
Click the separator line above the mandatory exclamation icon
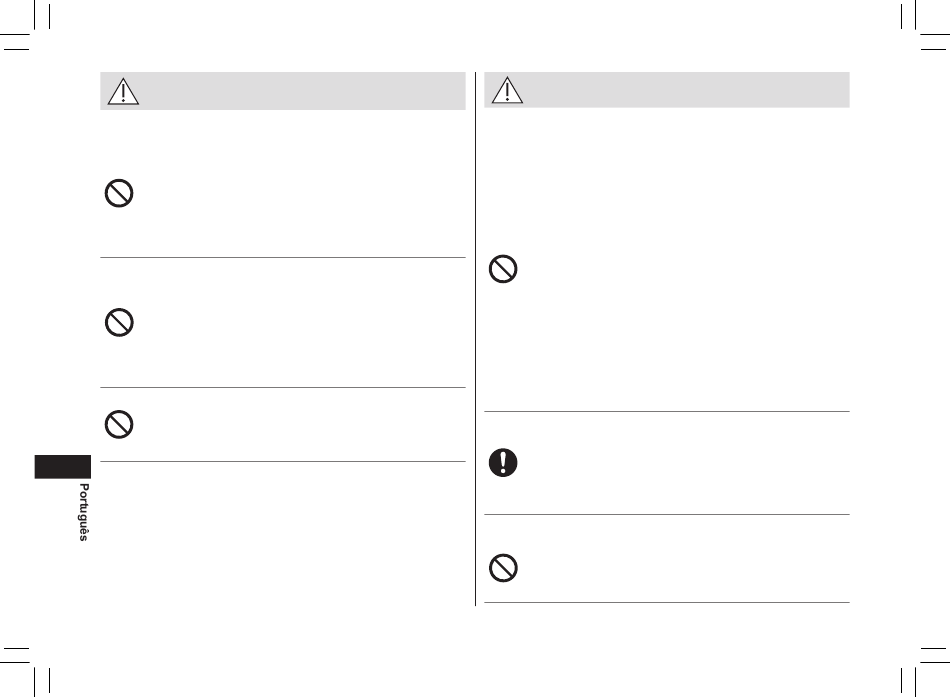667,412
